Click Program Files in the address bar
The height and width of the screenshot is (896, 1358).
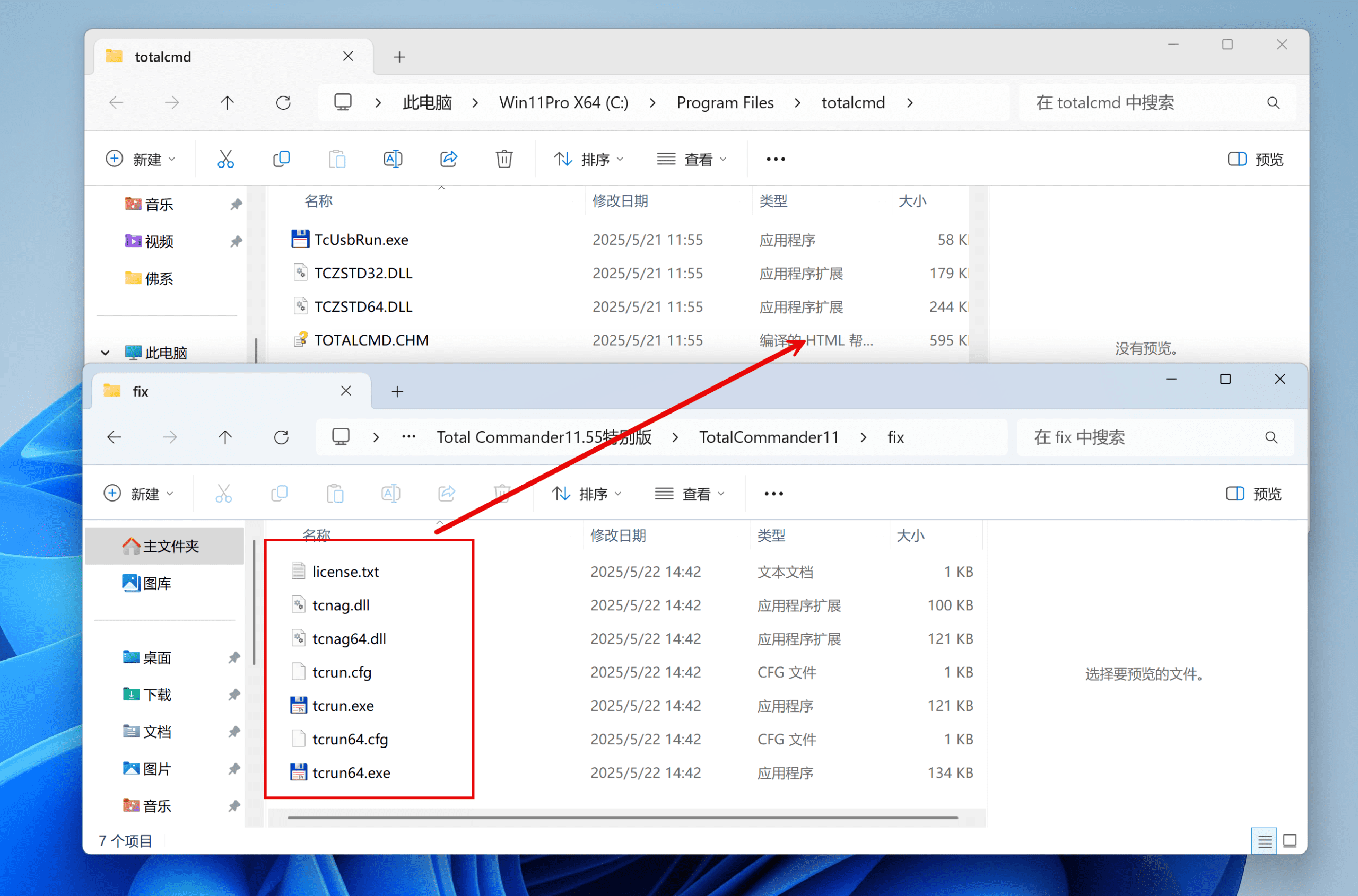click(x=725, y=103)
